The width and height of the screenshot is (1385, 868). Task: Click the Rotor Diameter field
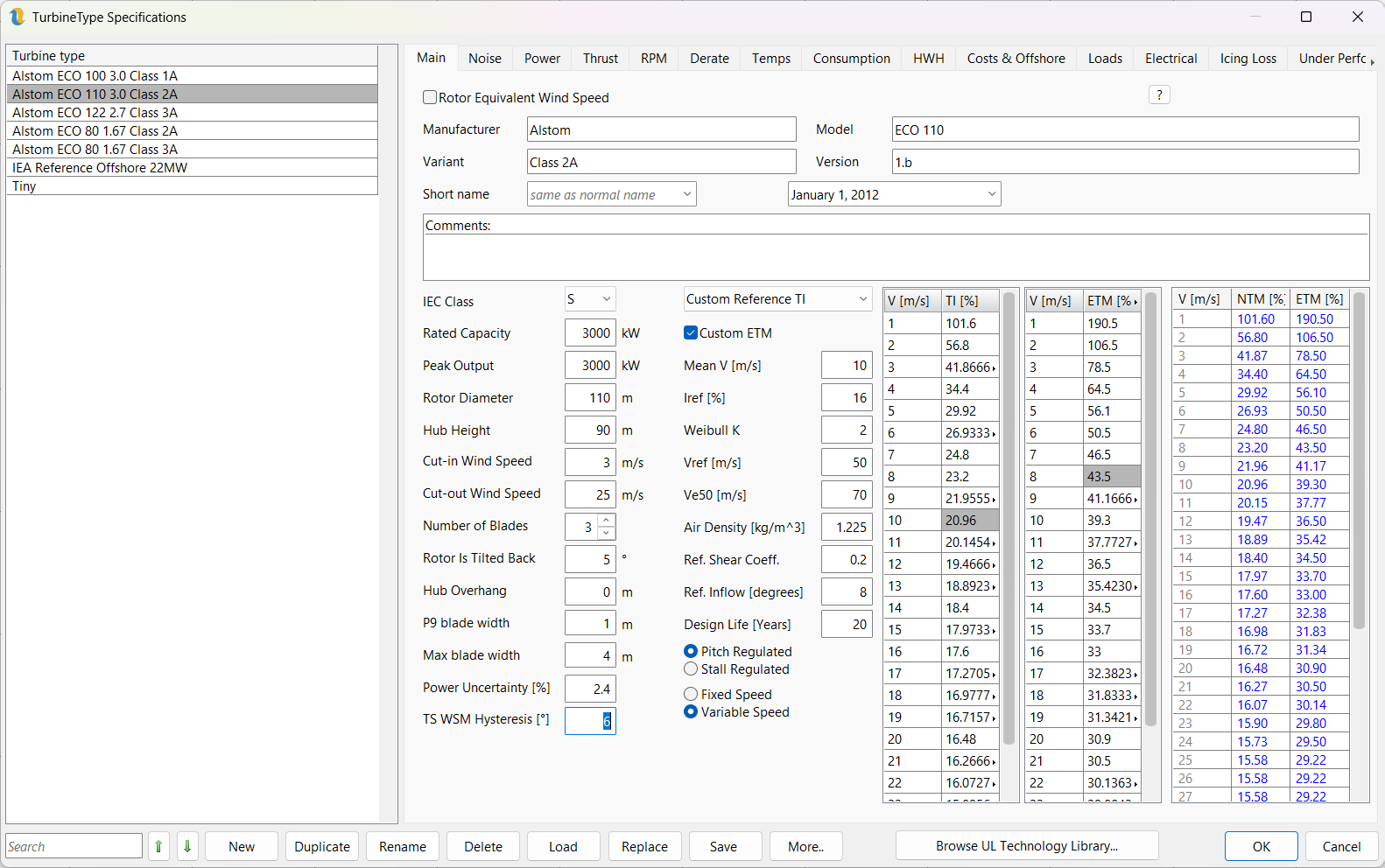pos(590,397)
